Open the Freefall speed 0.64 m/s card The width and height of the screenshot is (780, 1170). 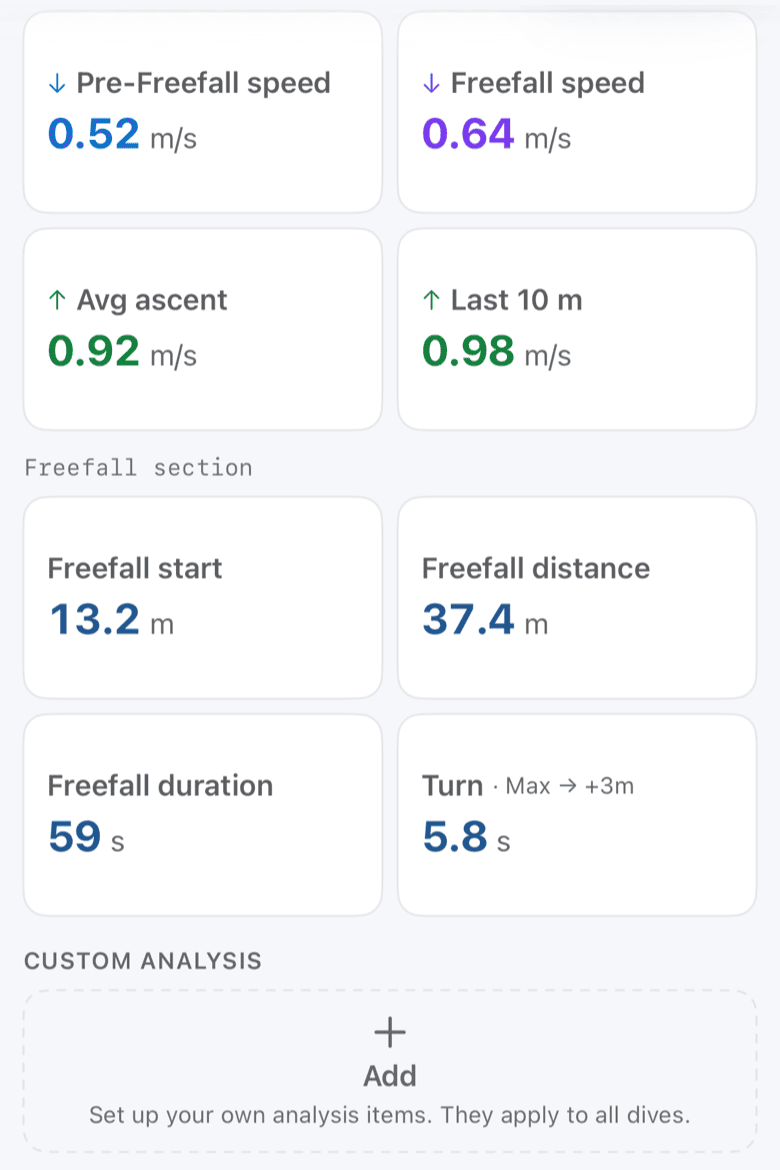point(577,112)
